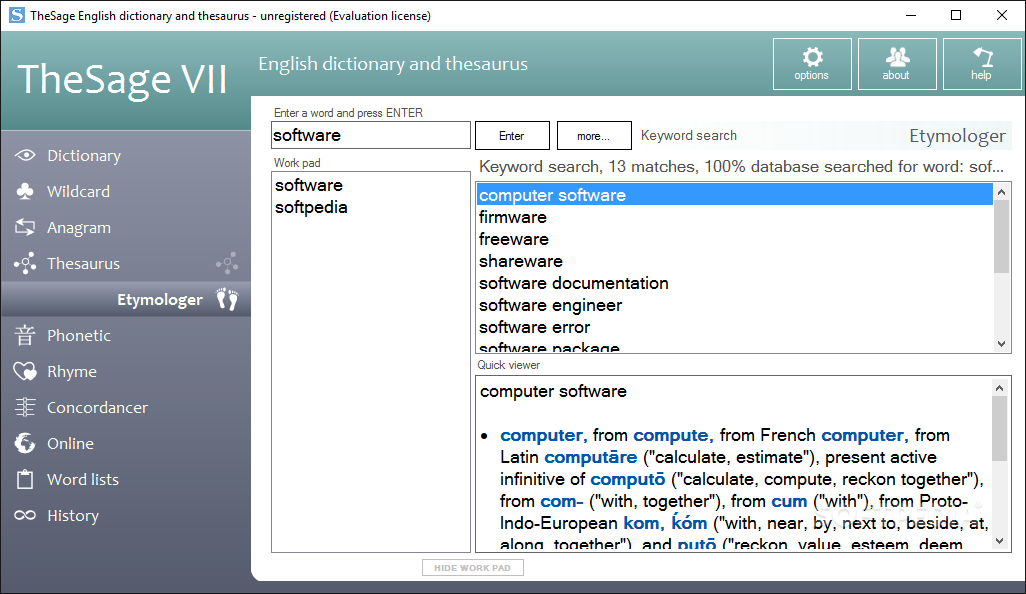Switch to Dictionary mode
The image size is (1026, 594).
click(84, 156)
